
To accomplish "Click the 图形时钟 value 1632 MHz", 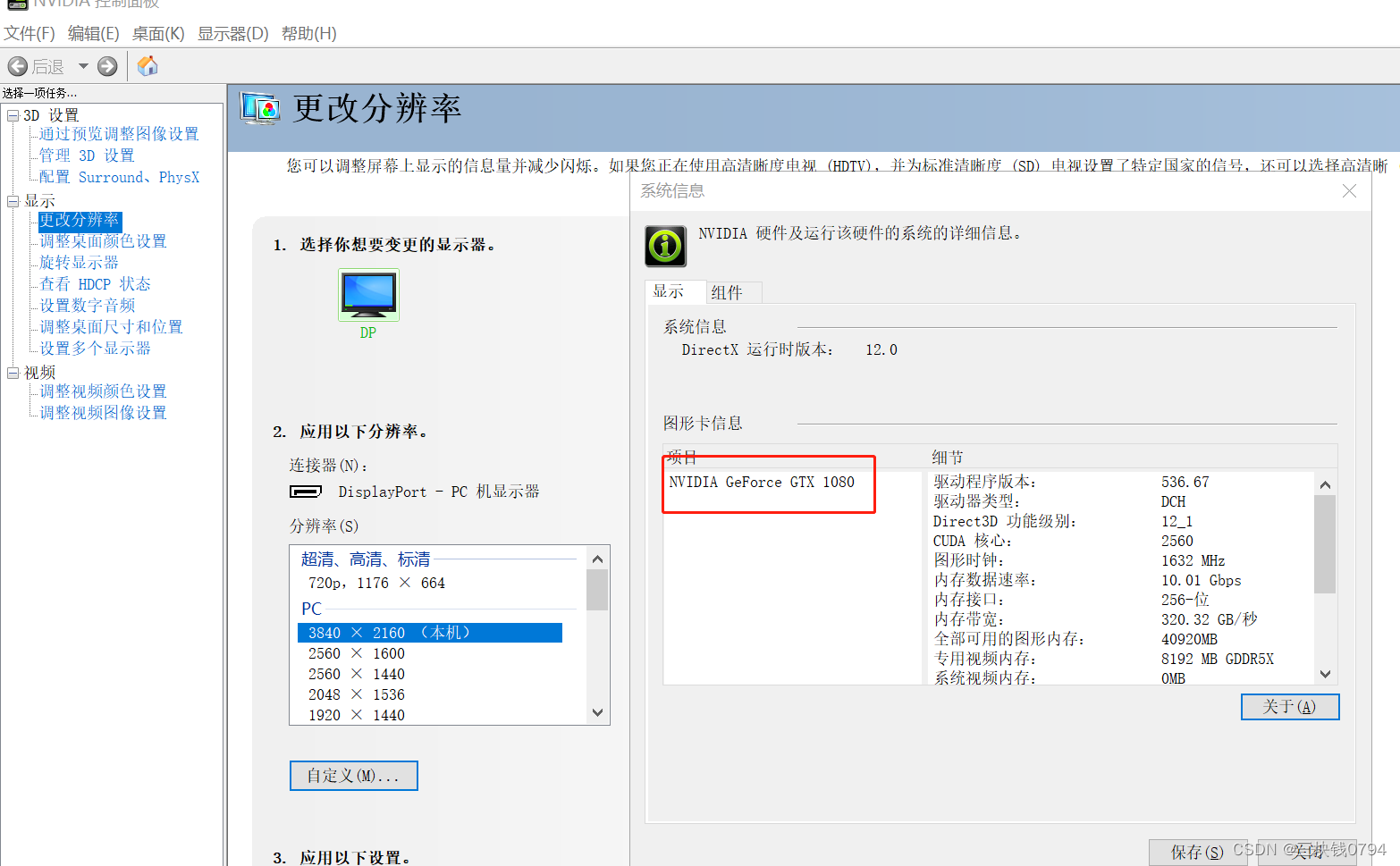I will (x=1193, y=561).
